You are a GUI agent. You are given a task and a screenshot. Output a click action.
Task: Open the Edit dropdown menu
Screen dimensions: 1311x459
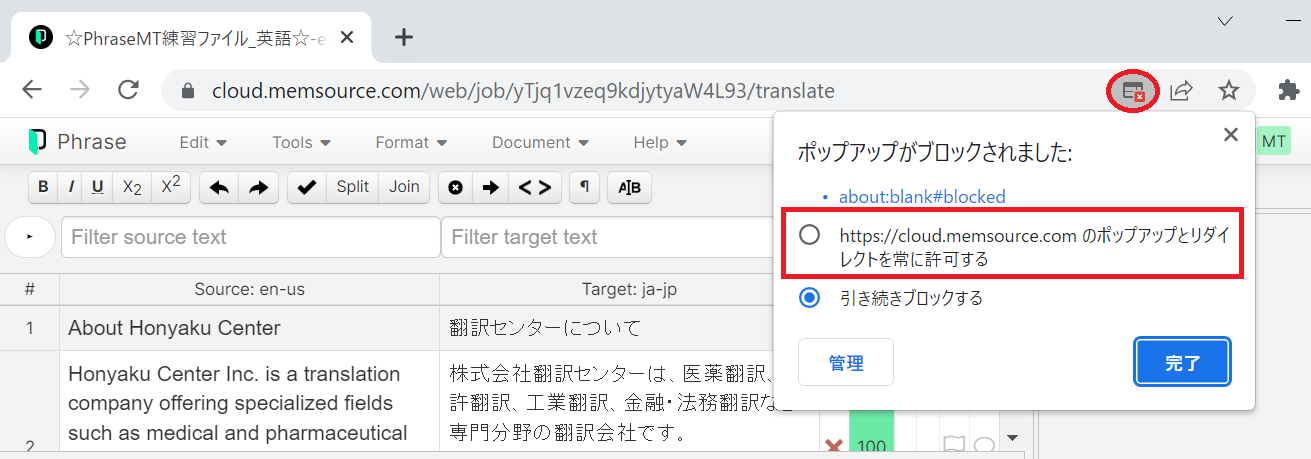pyautogui.click(x=203, y=143)
